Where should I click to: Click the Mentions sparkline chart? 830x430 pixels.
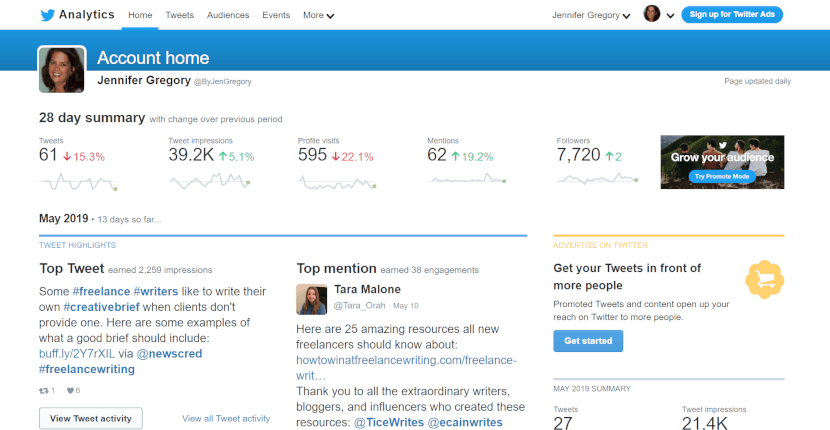[467, 179]
